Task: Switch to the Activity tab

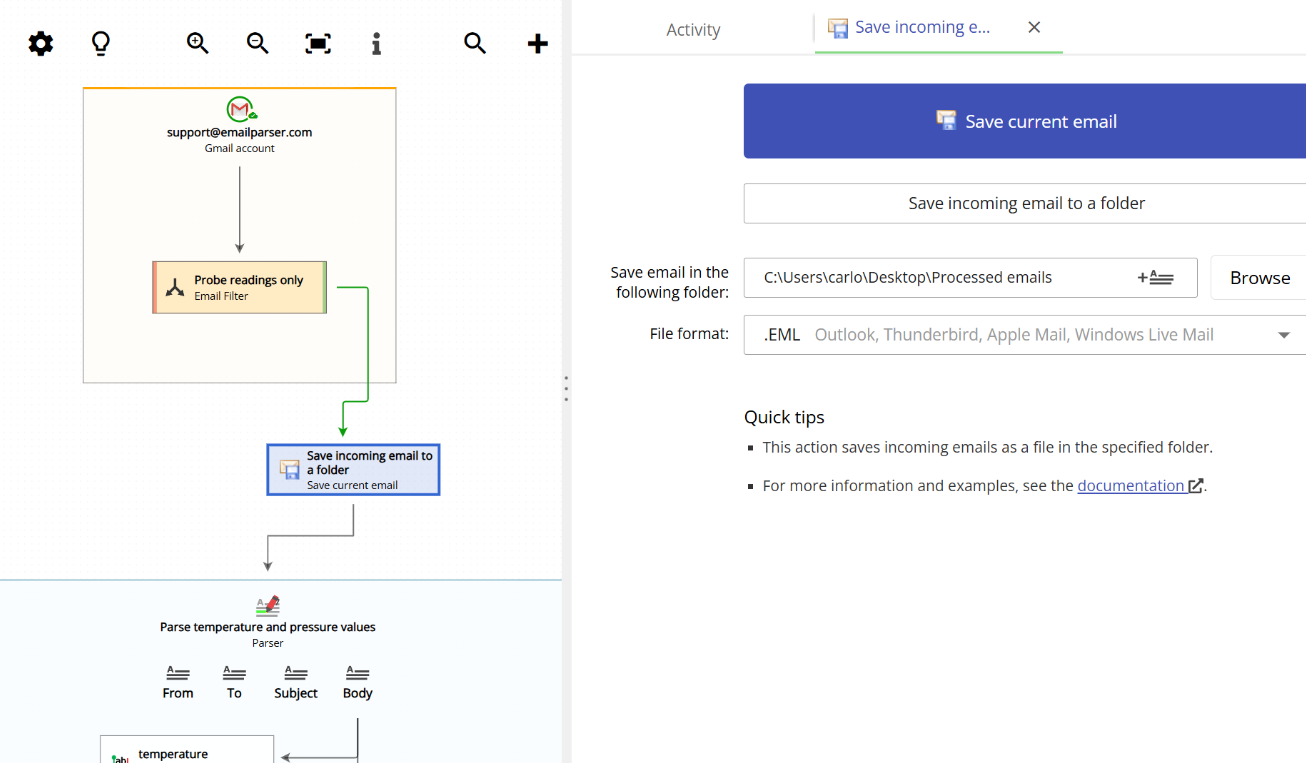Action: point(693,29)
